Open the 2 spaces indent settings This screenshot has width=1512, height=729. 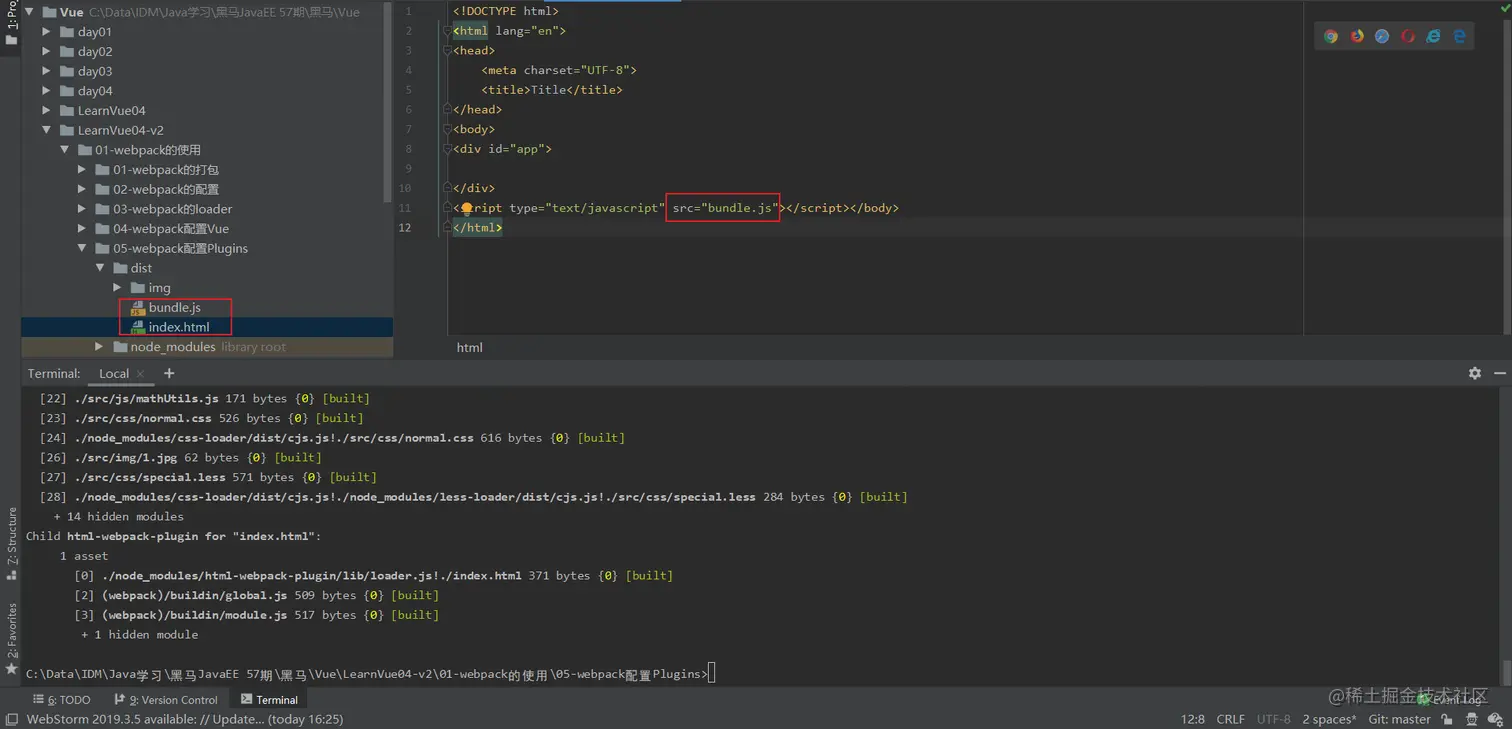click(x=1329, y=719)
